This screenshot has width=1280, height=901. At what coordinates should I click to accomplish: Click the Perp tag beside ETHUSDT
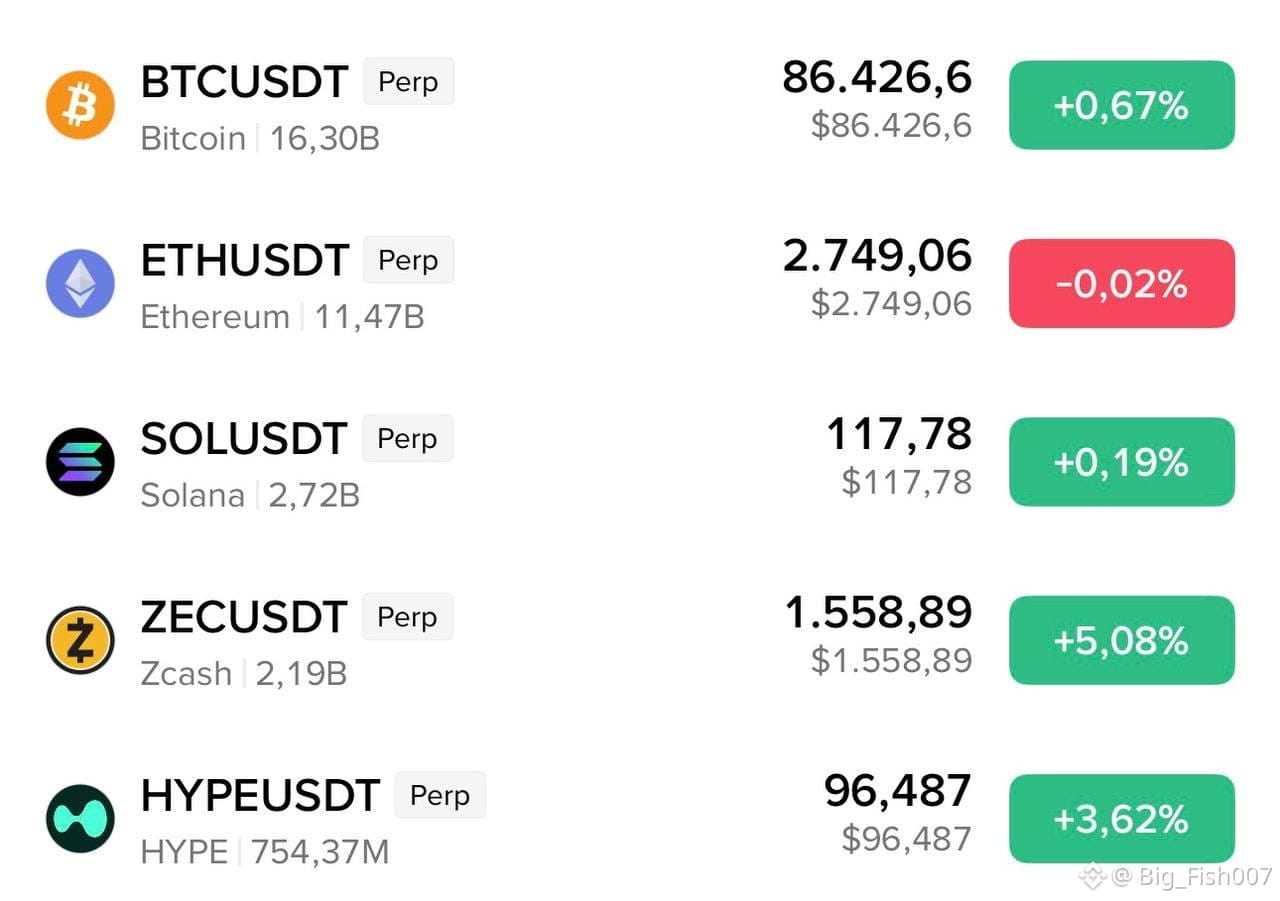[408, 260]
